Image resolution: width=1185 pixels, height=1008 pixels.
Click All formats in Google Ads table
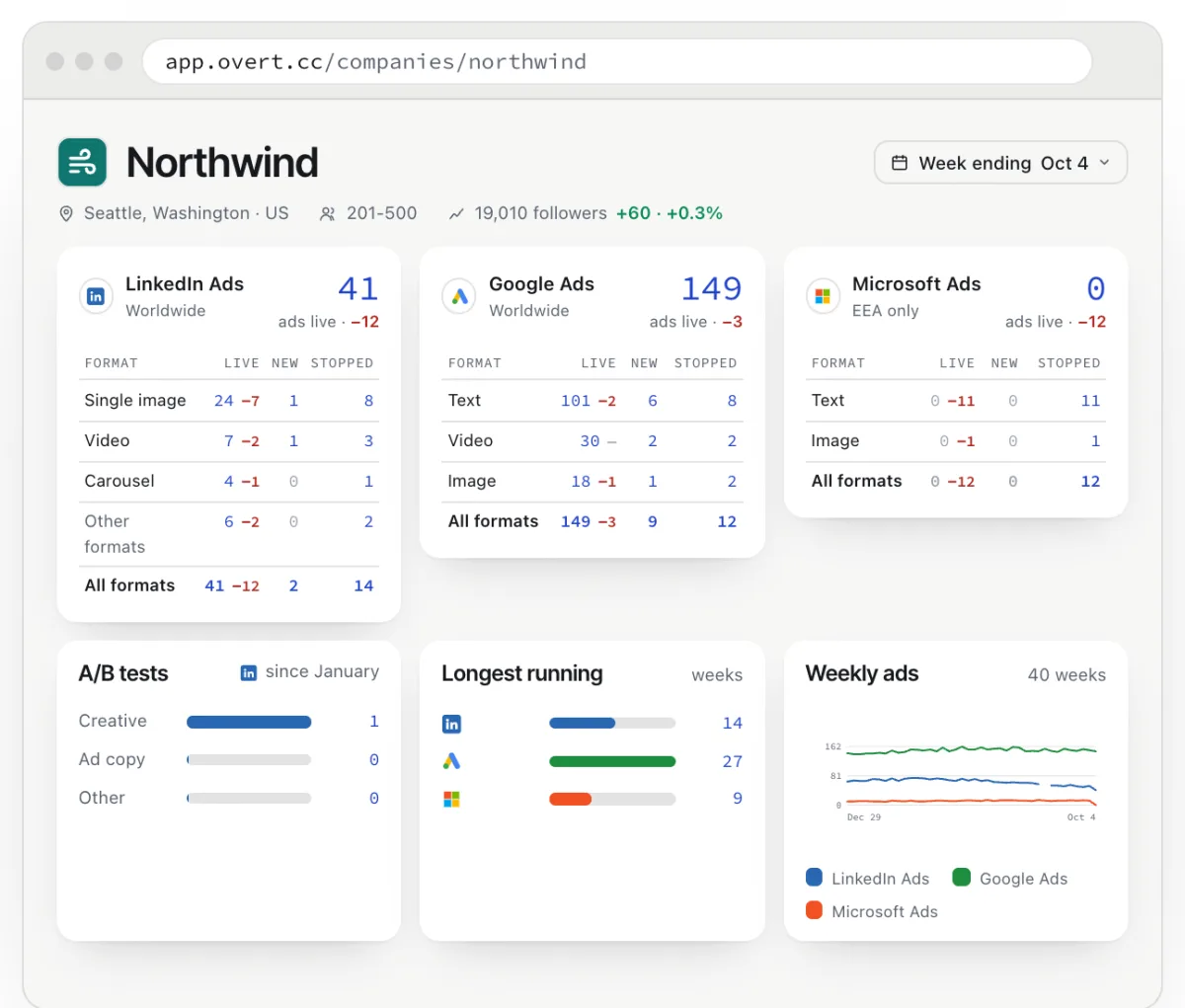click(x=493, y=521)
